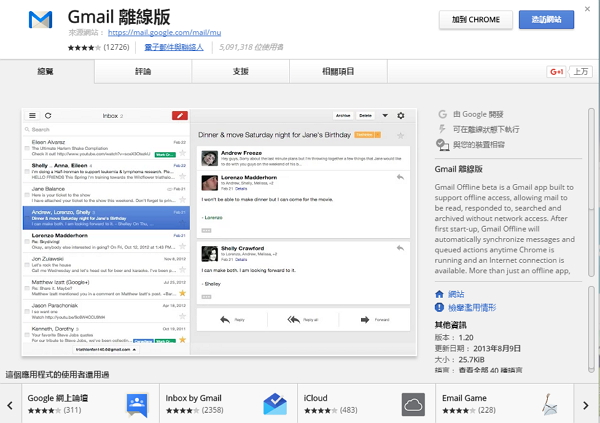The height and width of the screenshot is (423, 600).
Task: Click the Google Groups app icon
Action: [137, 404]
